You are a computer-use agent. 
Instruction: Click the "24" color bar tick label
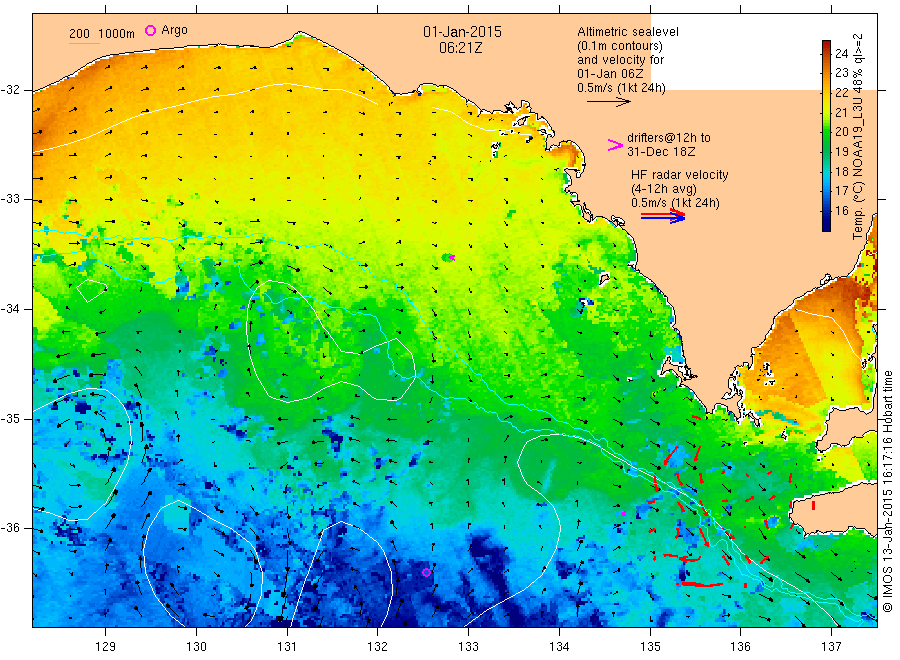[x=841, y=53]
